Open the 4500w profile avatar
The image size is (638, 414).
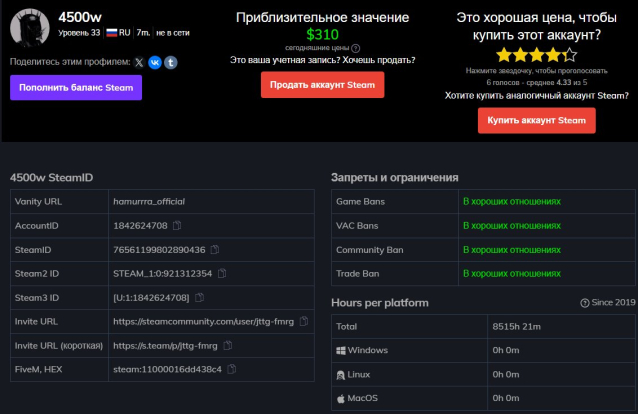(29, 28)
